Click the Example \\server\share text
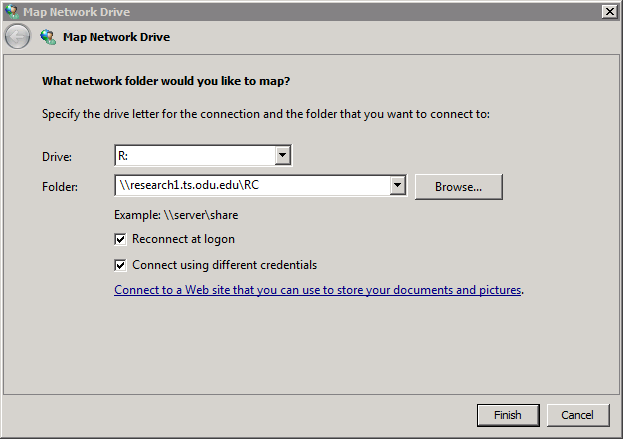The image size is (623, 439). click(176, 215)
